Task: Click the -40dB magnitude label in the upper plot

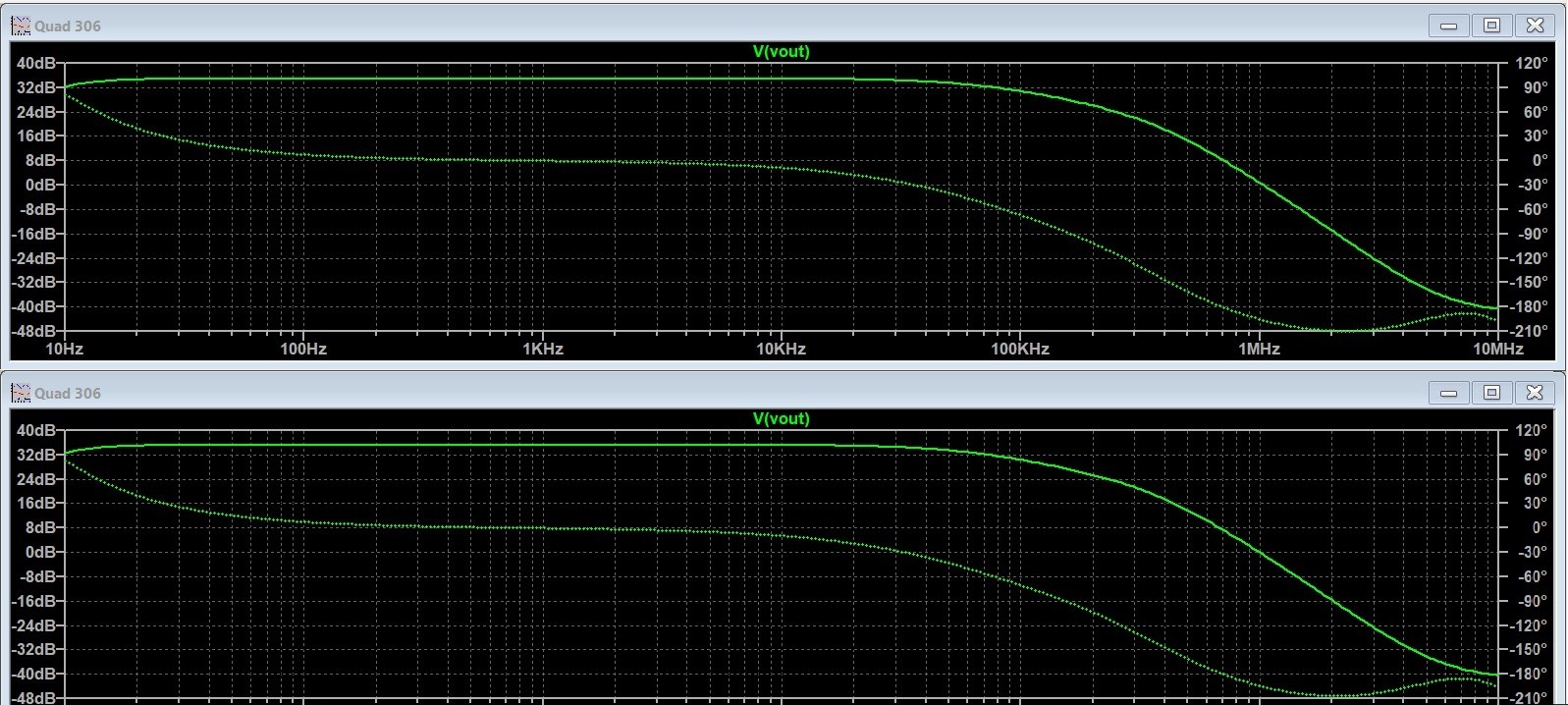Action: click(x=33, y=306)
